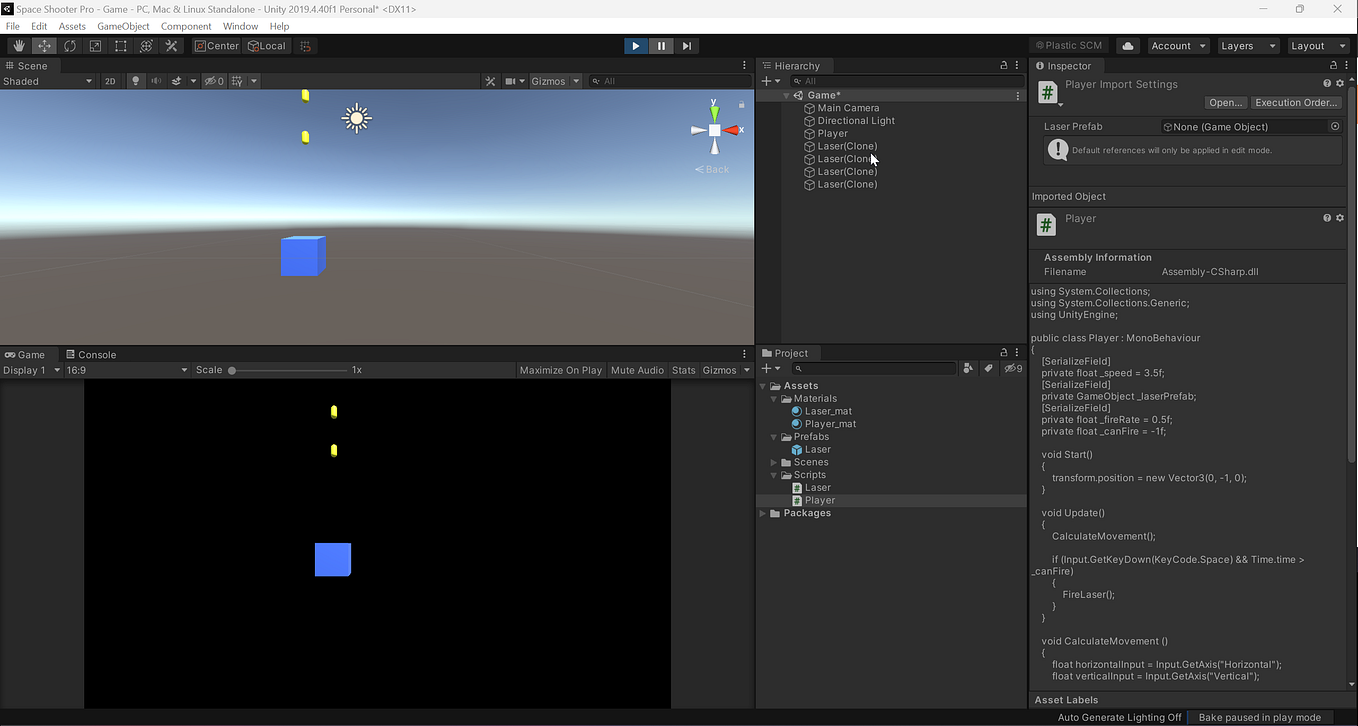This screenshot has width=1358, height=726.
Task: Switch to the Console tab
Action: pyautogui.click(x=90, y=354)
